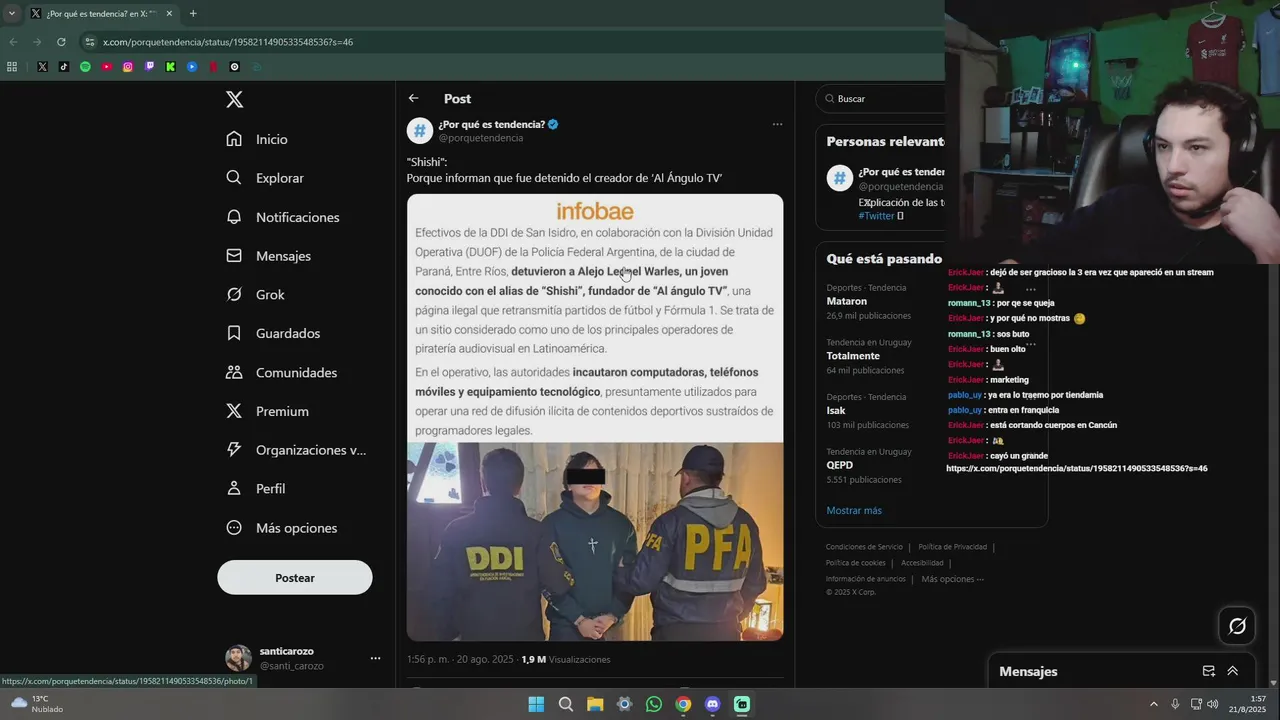Open Kick bookmark in bookmarks bar

[x=171, y=67]
